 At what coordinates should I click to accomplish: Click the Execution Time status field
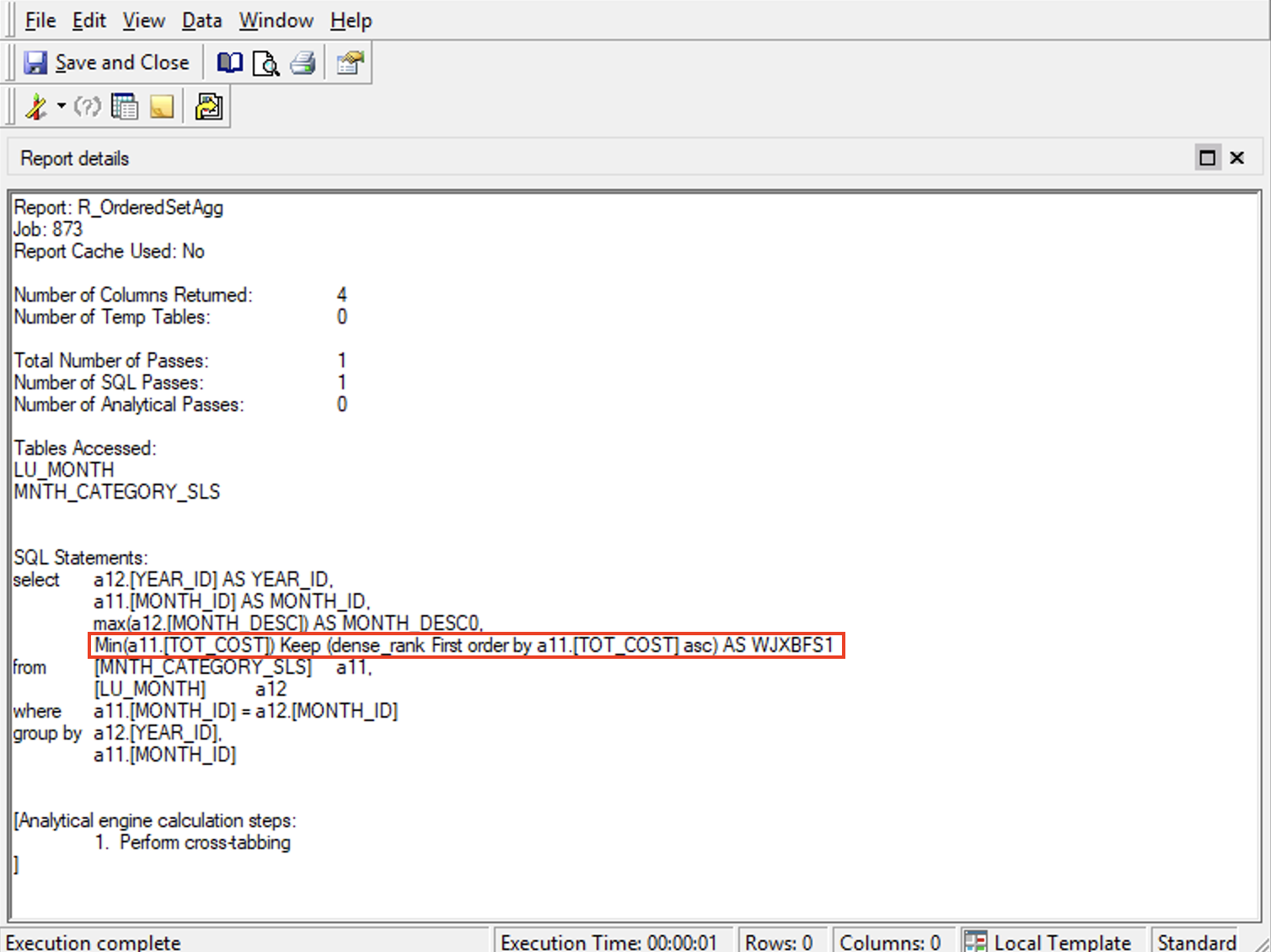point(613,941)
